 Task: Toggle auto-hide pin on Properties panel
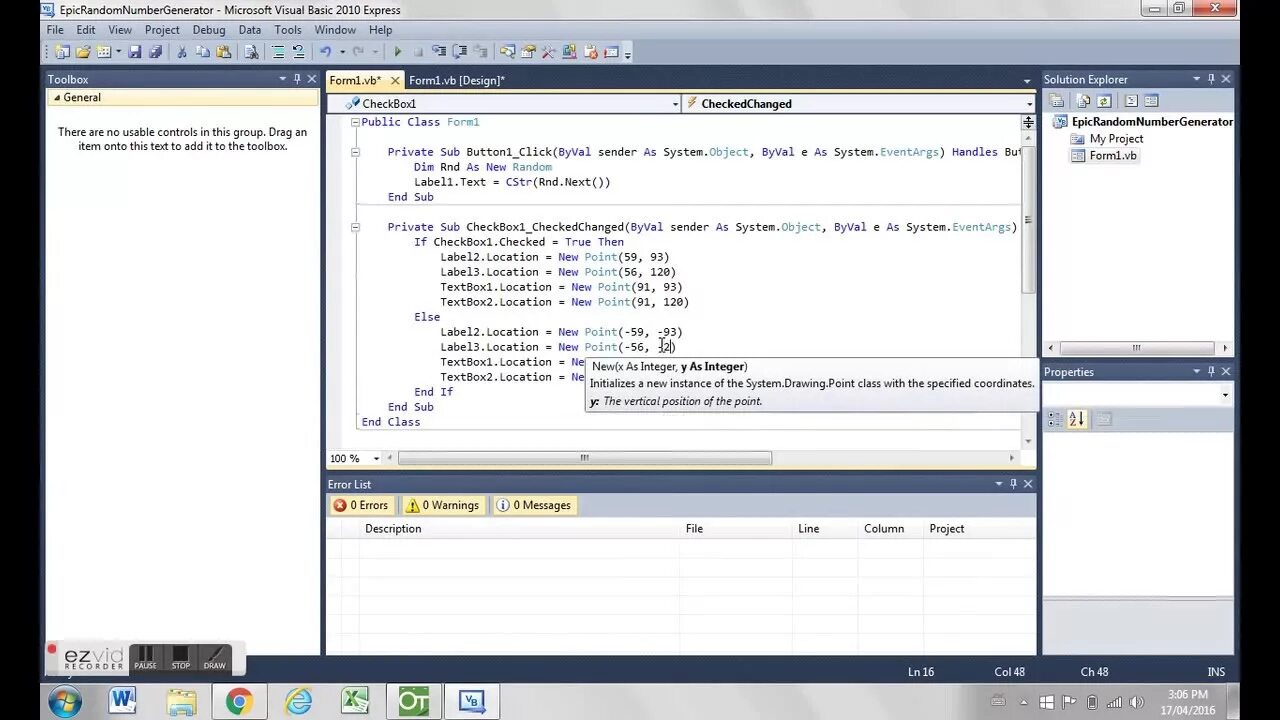tap(1211, 371)
